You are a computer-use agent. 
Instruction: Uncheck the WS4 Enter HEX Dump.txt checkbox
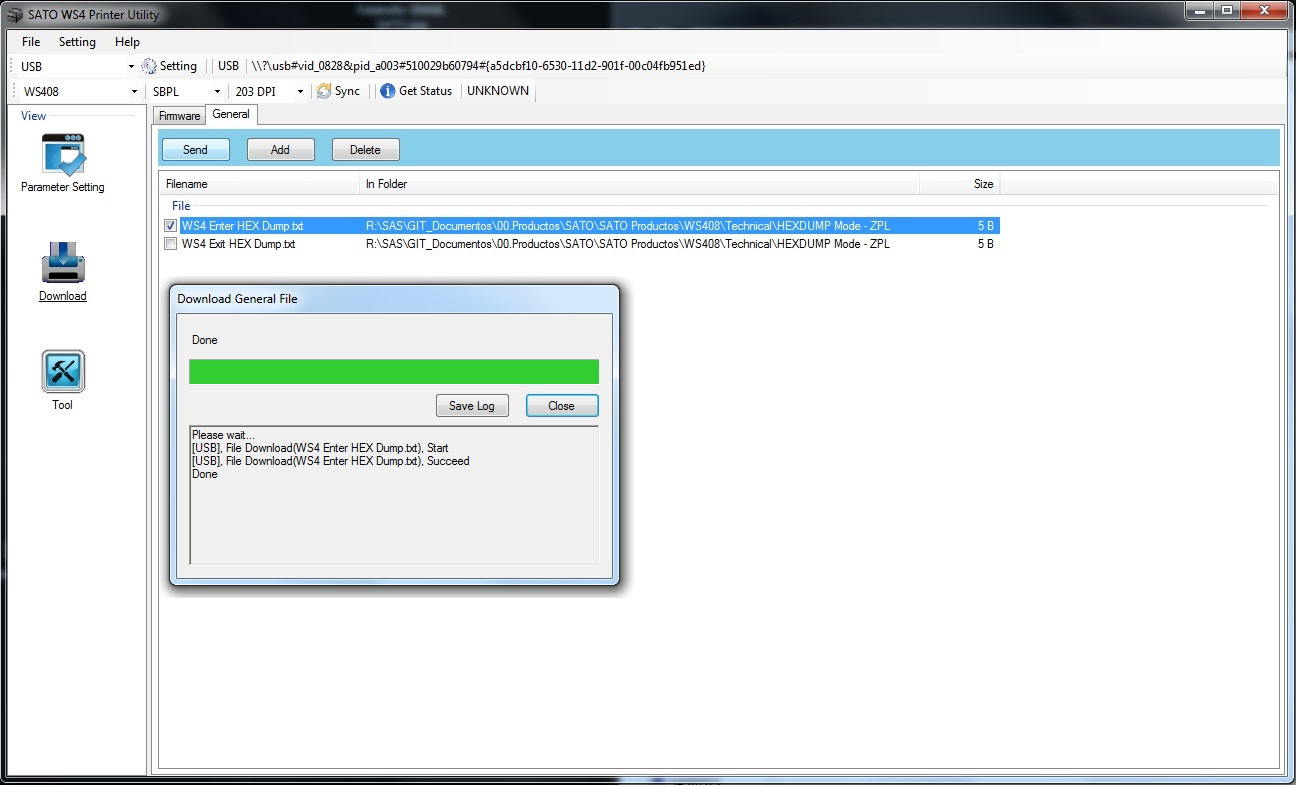coord(170,226)
